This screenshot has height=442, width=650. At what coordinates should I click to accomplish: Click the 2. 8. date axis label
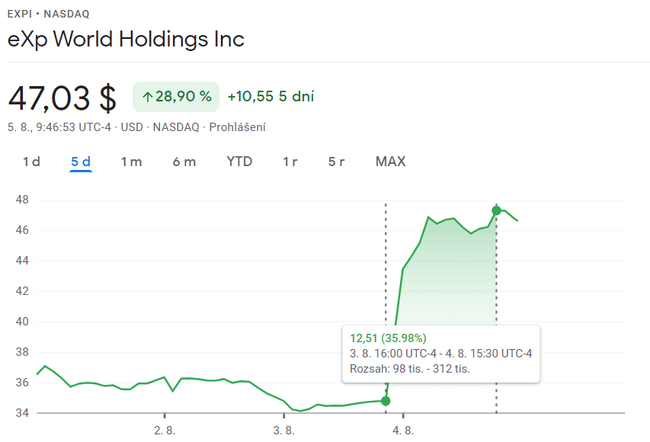point(164,430)
